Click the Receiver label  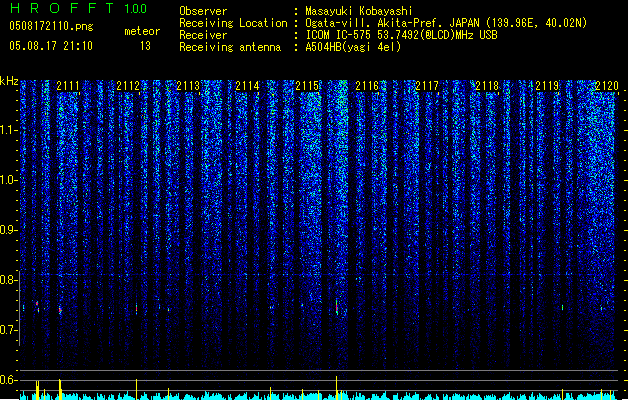point(203,35)
